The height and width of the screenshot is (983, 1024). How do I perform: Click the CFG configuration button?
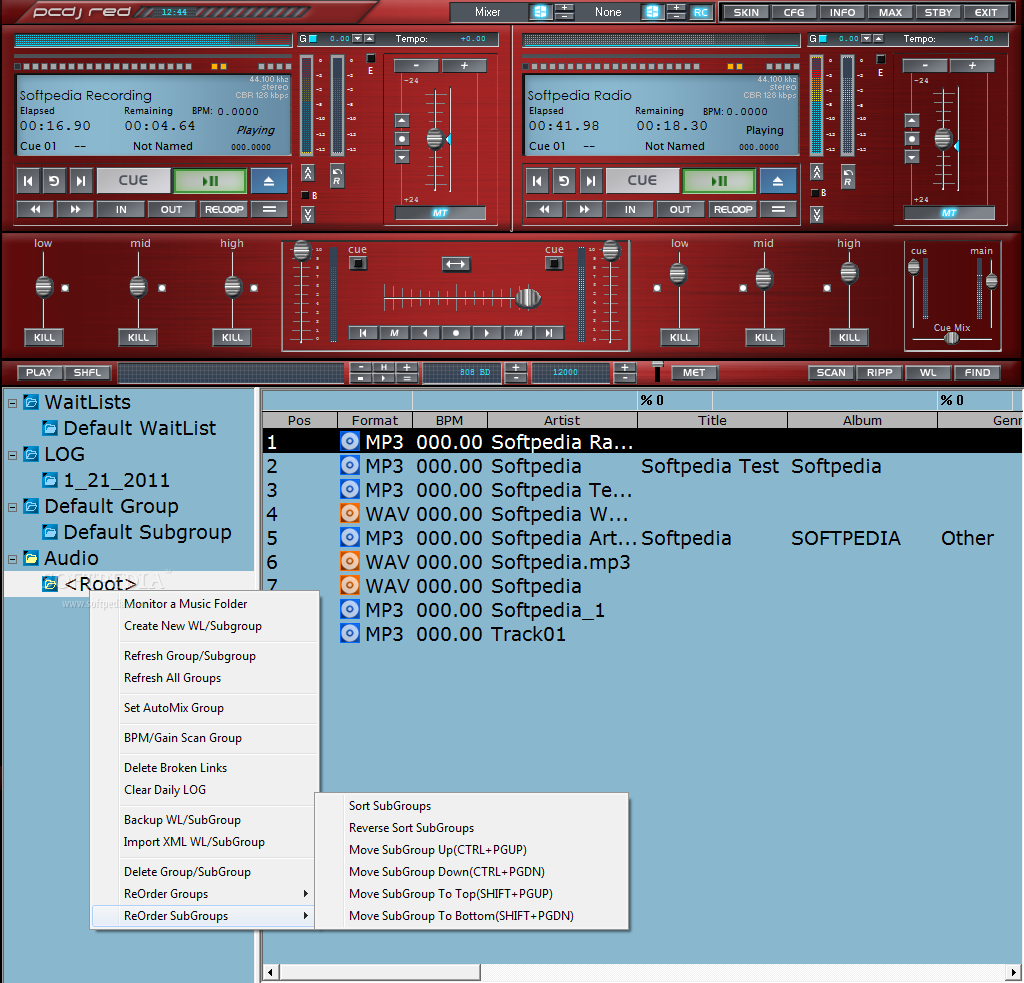tap(793, 12)
